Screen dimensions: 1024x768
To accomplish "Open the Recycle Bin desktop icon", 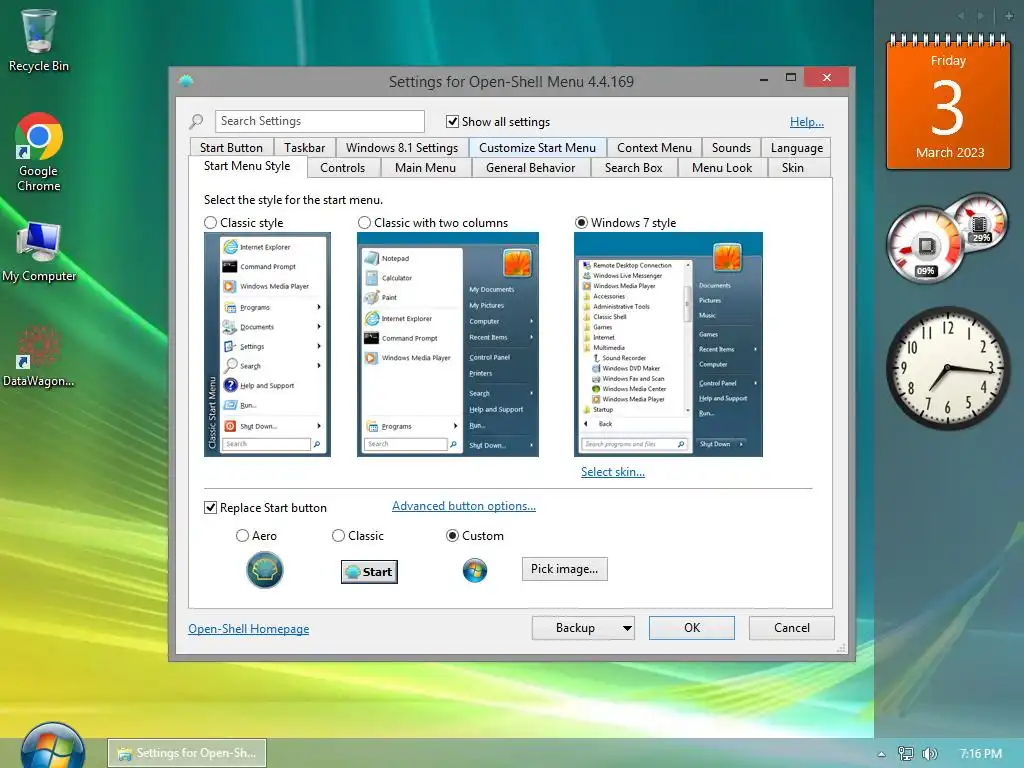I will coord(39,40).
